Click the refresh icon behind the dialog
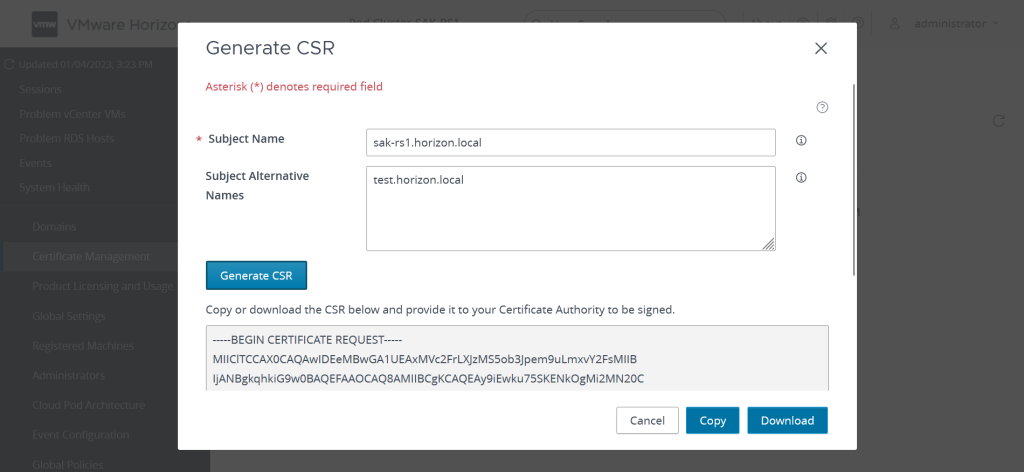Image resolution: width=1024 pixels, height=472 pixels. tap(997, 121)
